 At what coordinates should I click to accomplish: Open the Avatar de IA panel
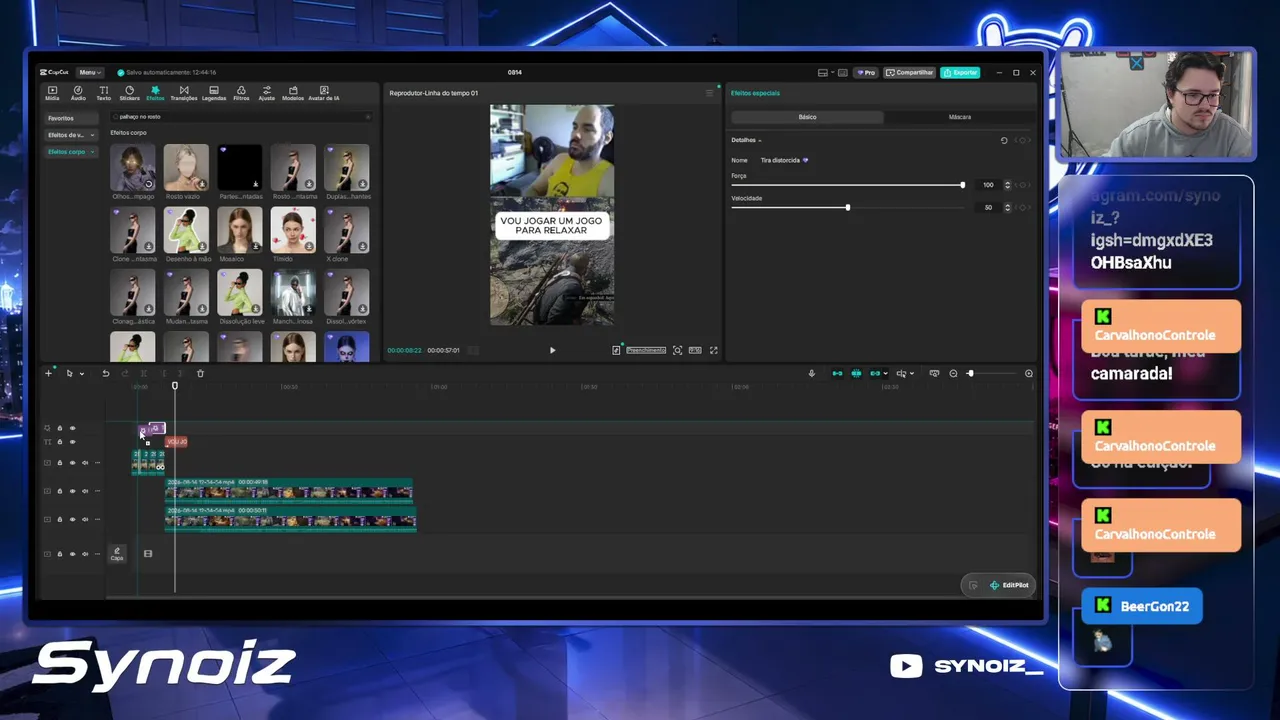click(324, 93)
